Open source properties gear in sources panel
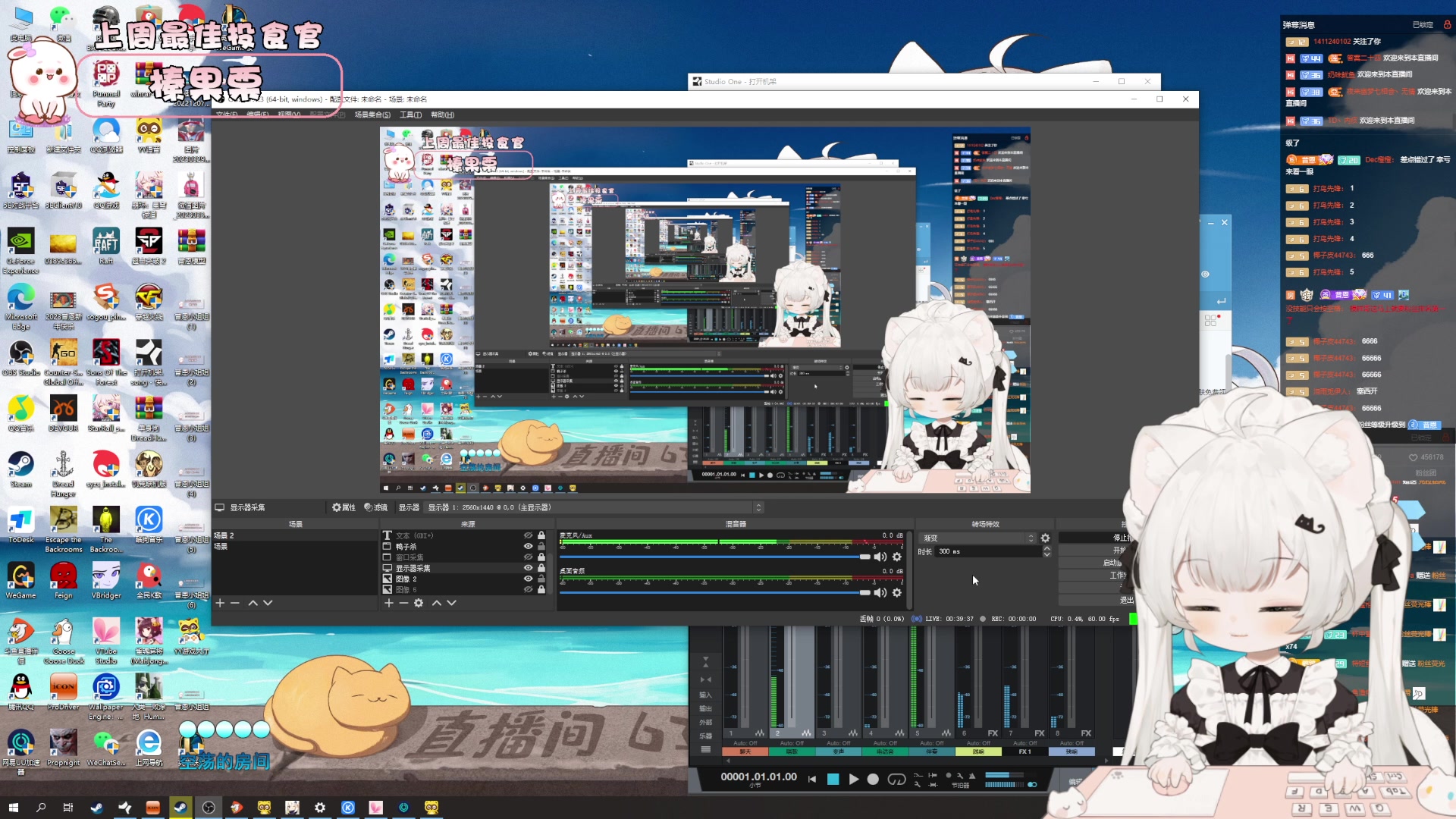This screenshot has height=819, width=1456. 419,603
